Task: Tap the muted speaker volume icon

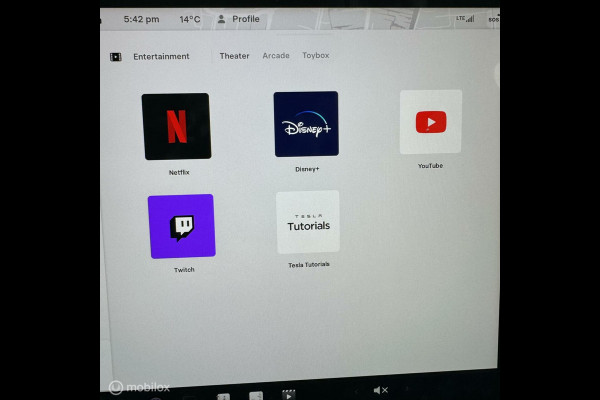Action: 380,390
